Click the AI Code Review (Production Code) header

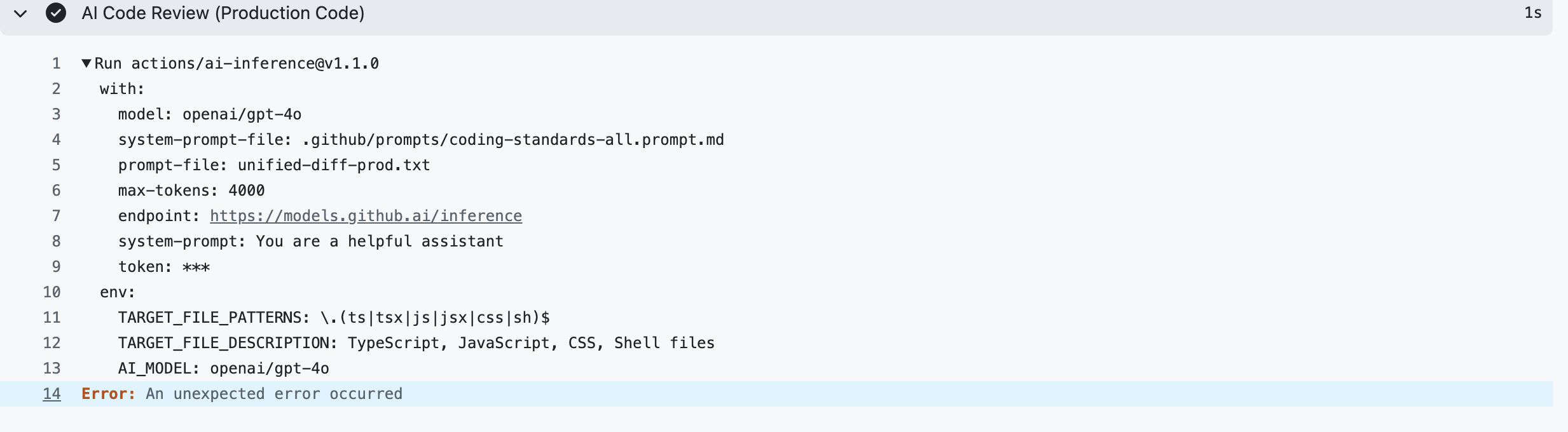223,13
